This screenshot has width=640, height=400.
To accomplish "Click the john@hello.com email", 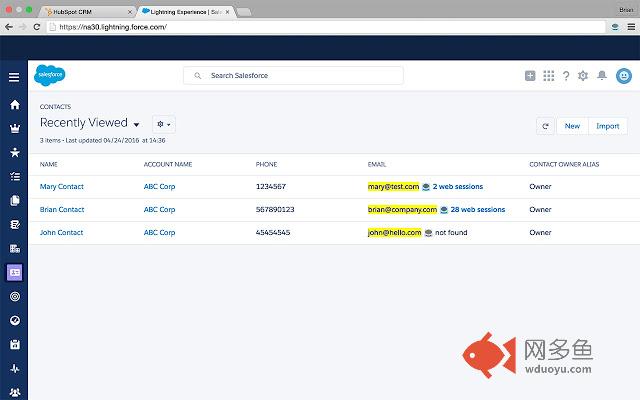I will click(394, 232).
